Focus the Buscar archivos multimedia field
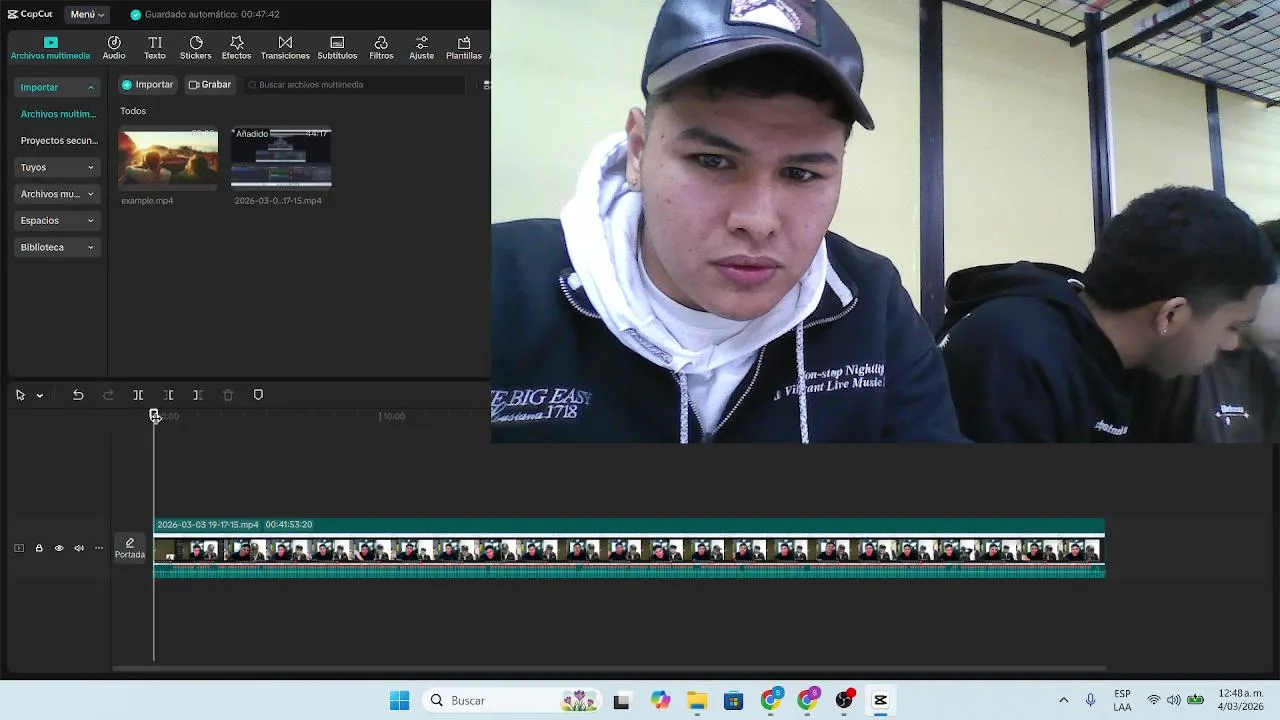Viewport: 1280px width, 720px height. (x=355, y=85)
